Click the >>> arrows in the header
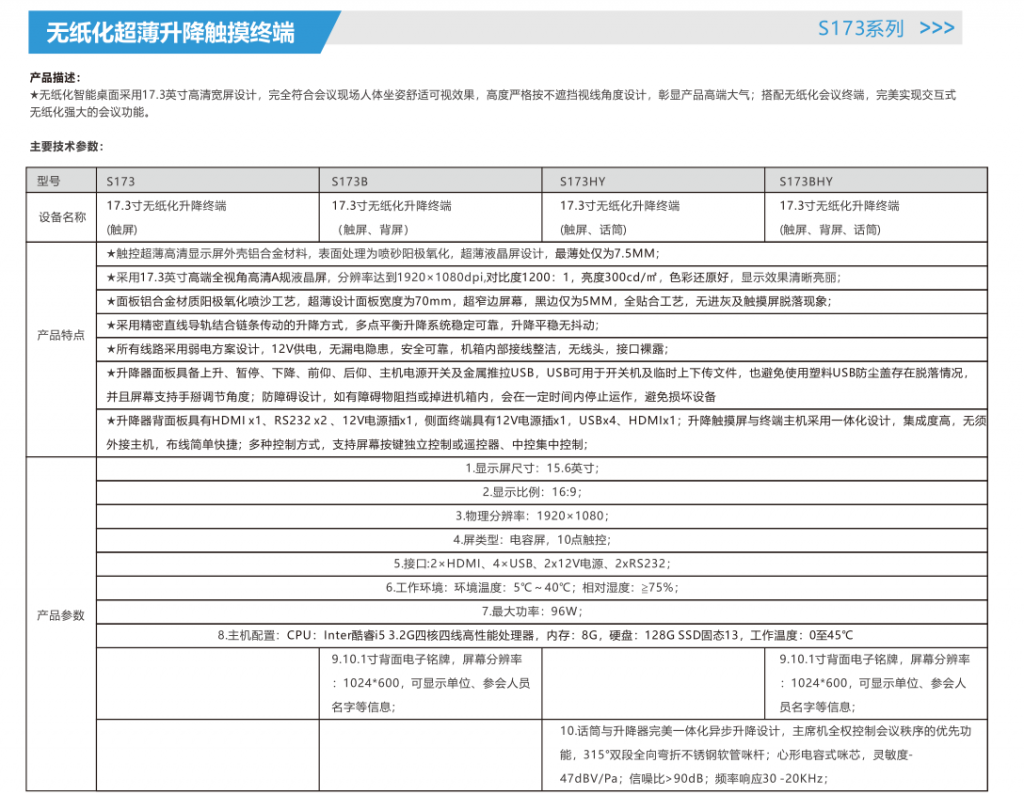The width and height of the screenshot is (1024, 795). [936, 28]
